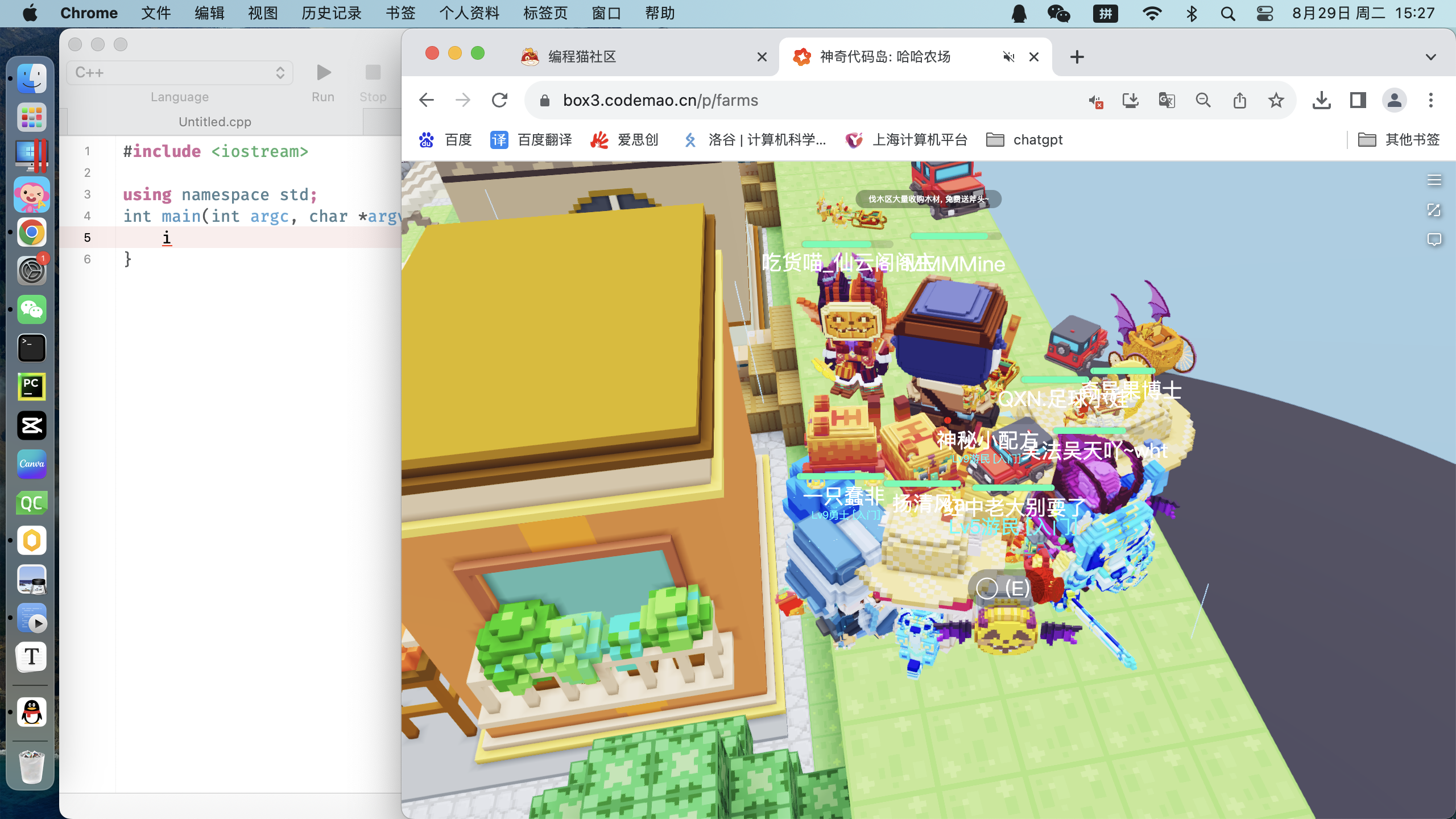Toggle game fullscreen icon
Viewport: 1456px width, 819px height.
click(x=1434, y=210)
